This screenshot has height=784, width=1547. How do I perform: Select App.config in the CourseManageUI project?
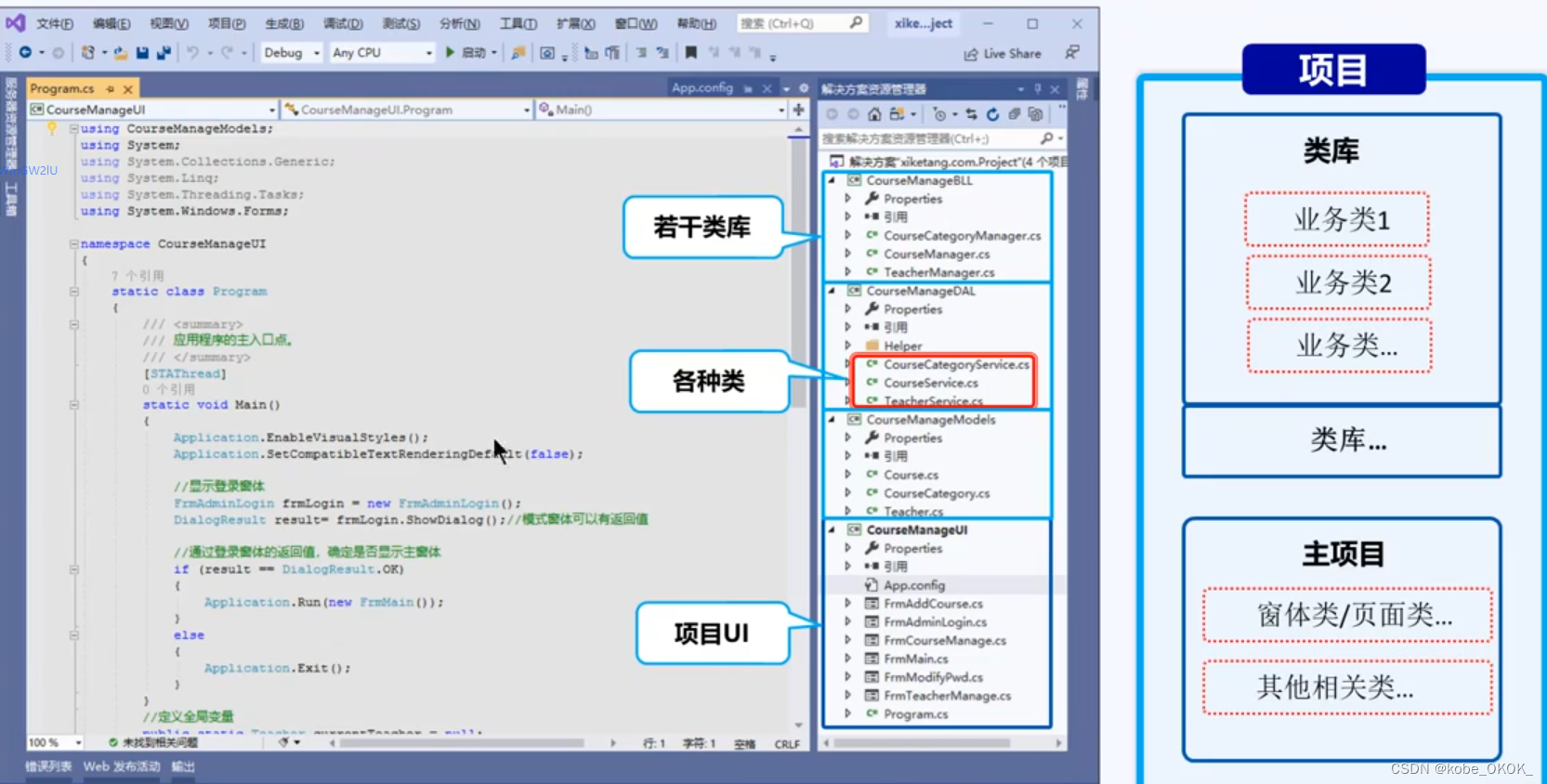click(914, 585)
